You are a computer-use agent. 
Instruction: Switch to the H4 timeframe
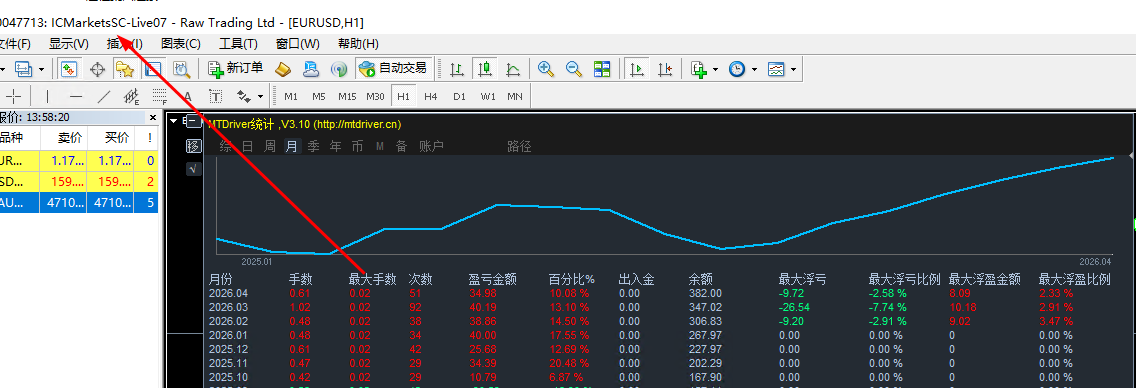click(x=430, y=96)
